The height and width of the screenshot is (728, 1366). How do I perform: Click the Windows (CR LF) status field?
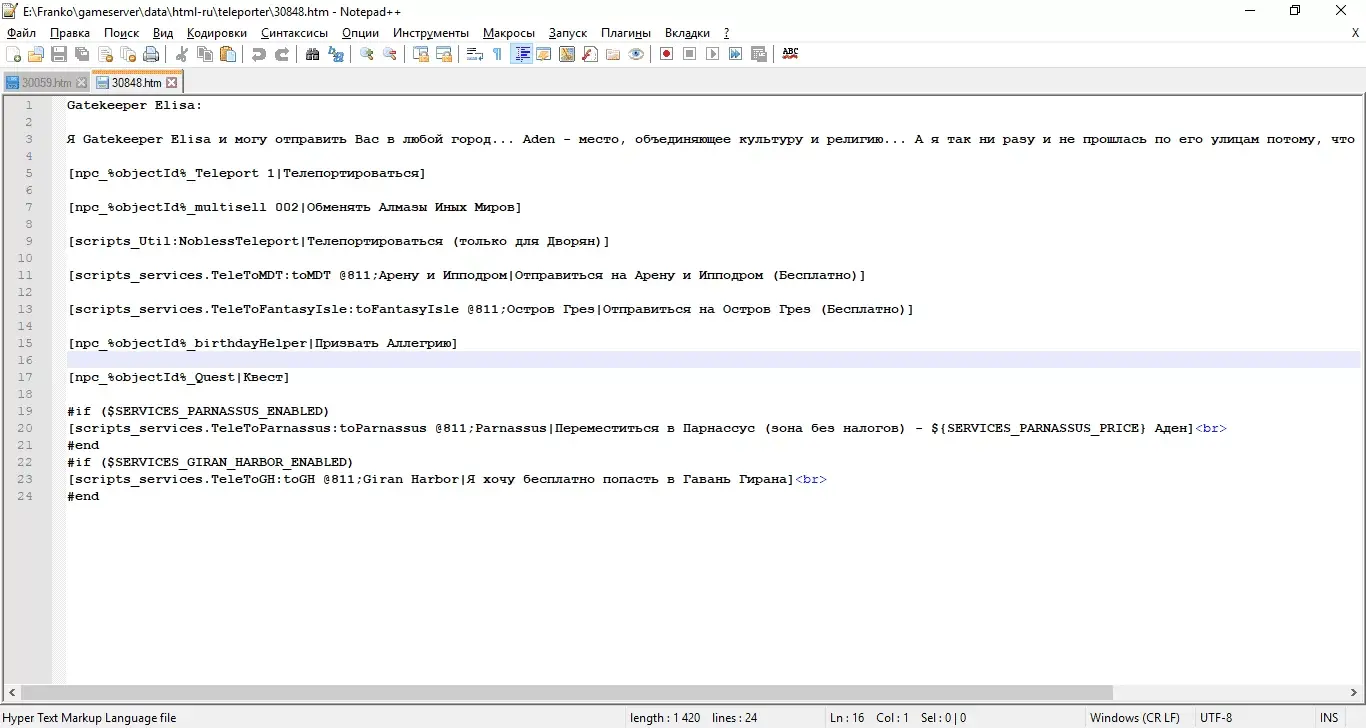1134,717
